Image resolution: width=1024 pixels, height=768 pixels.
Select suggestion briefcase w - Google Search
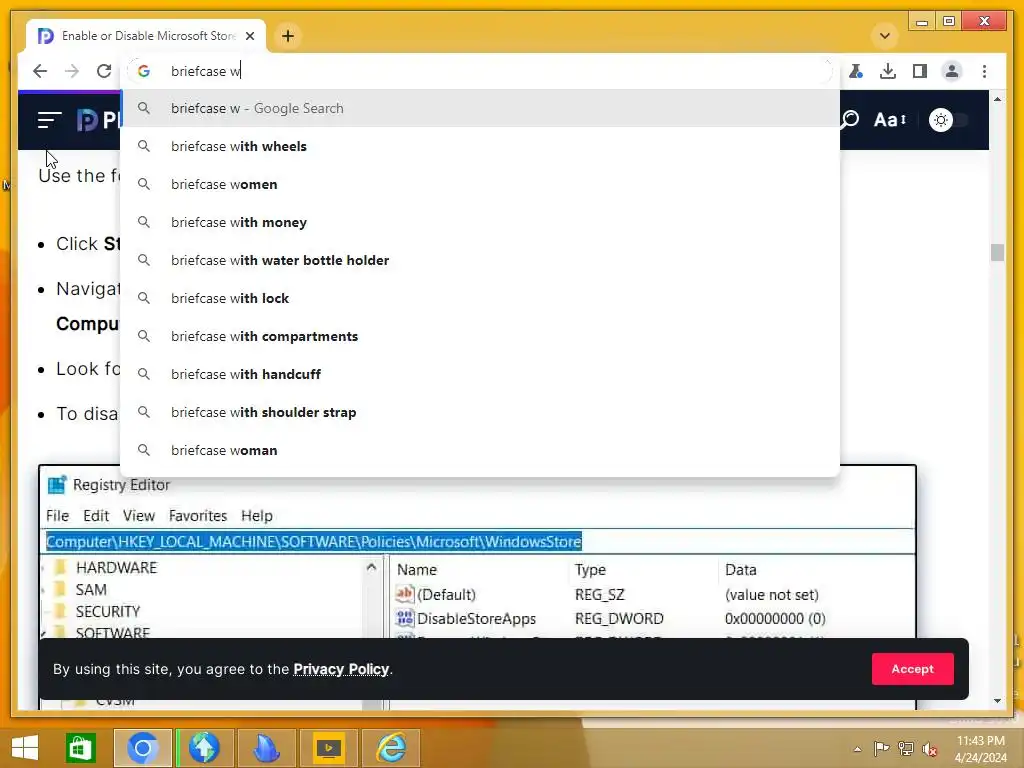point(480,108)
